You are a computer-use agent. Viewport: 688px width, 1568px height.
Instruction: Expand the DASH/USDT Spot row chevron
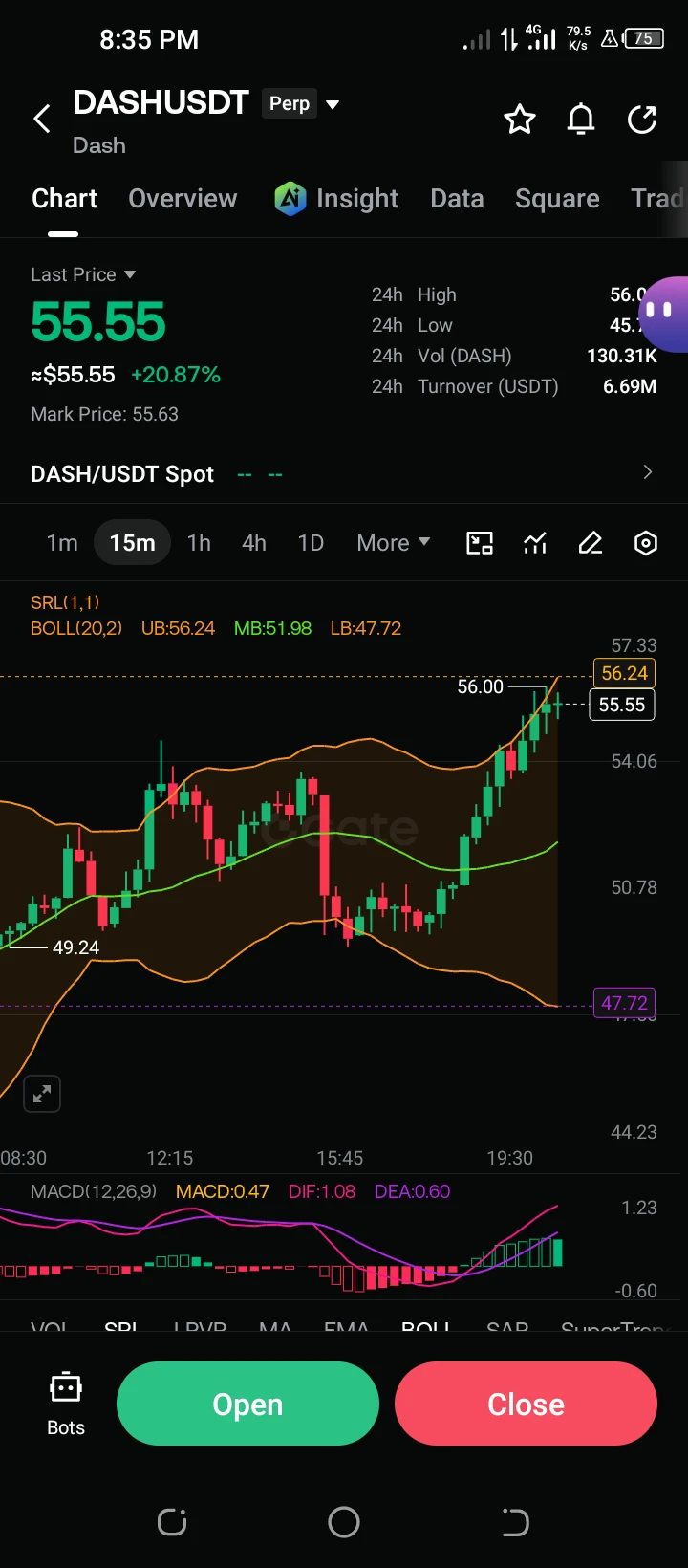point(648,472)
